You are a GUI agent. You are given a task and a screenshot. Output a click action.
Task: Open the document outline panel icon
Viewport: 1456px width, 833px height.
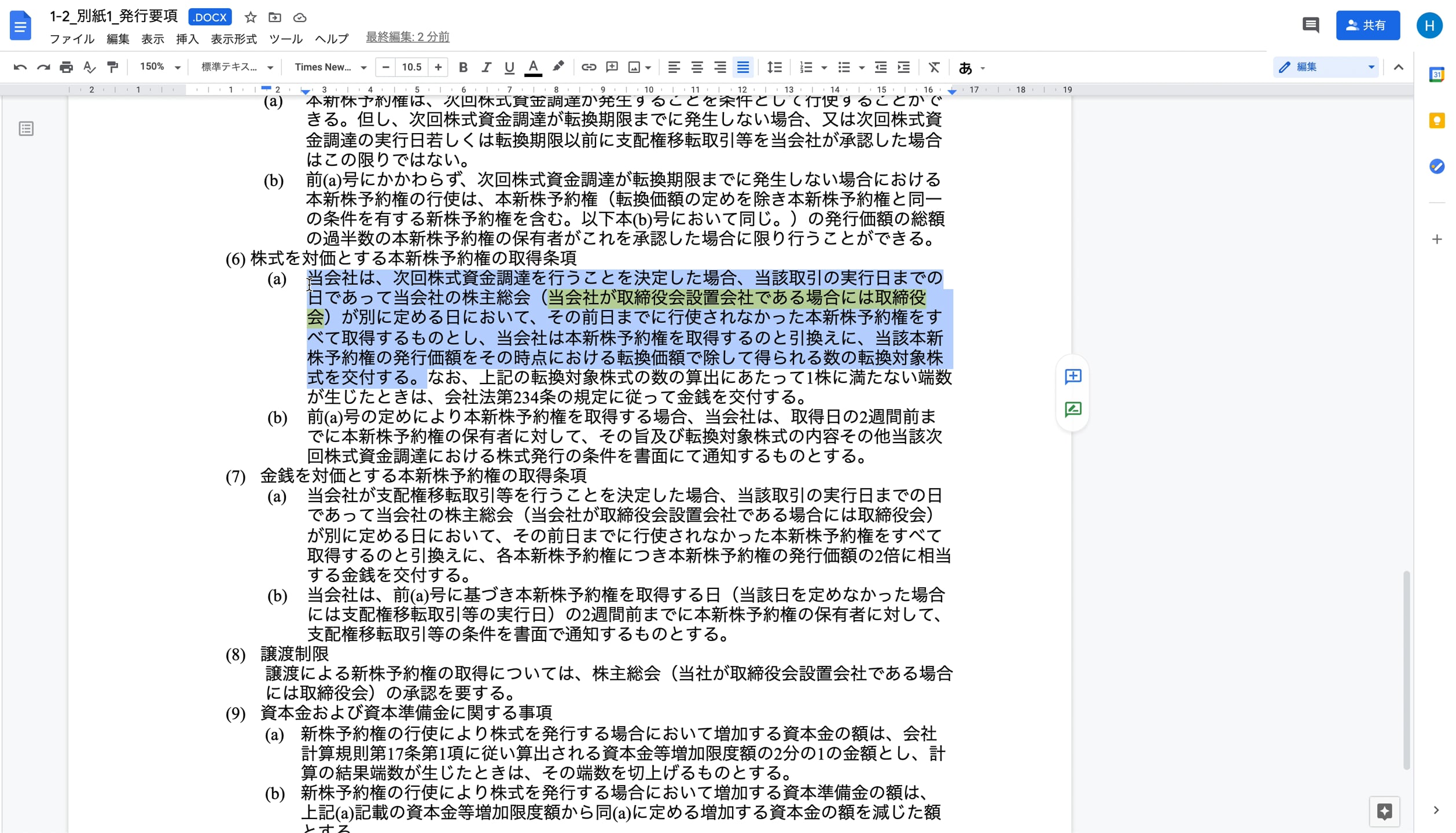click(x=26, y=128)
